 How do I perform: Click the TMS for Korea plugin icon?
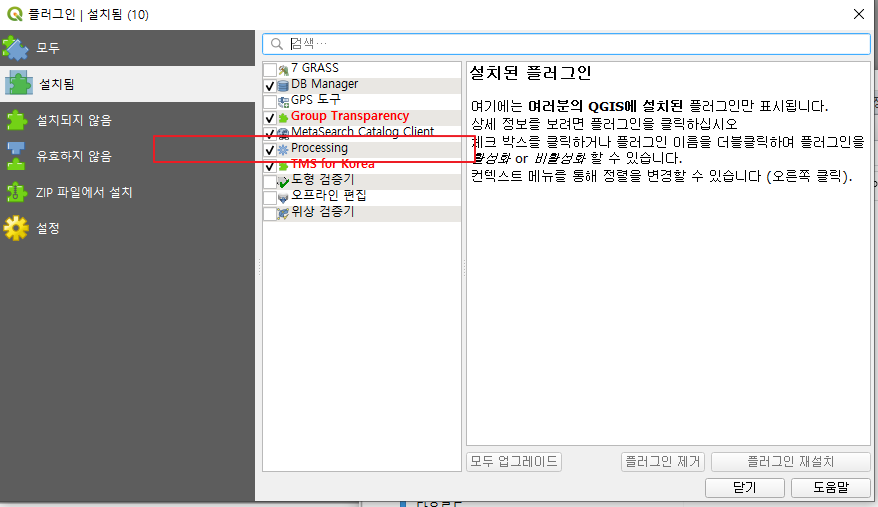[283, 166]
